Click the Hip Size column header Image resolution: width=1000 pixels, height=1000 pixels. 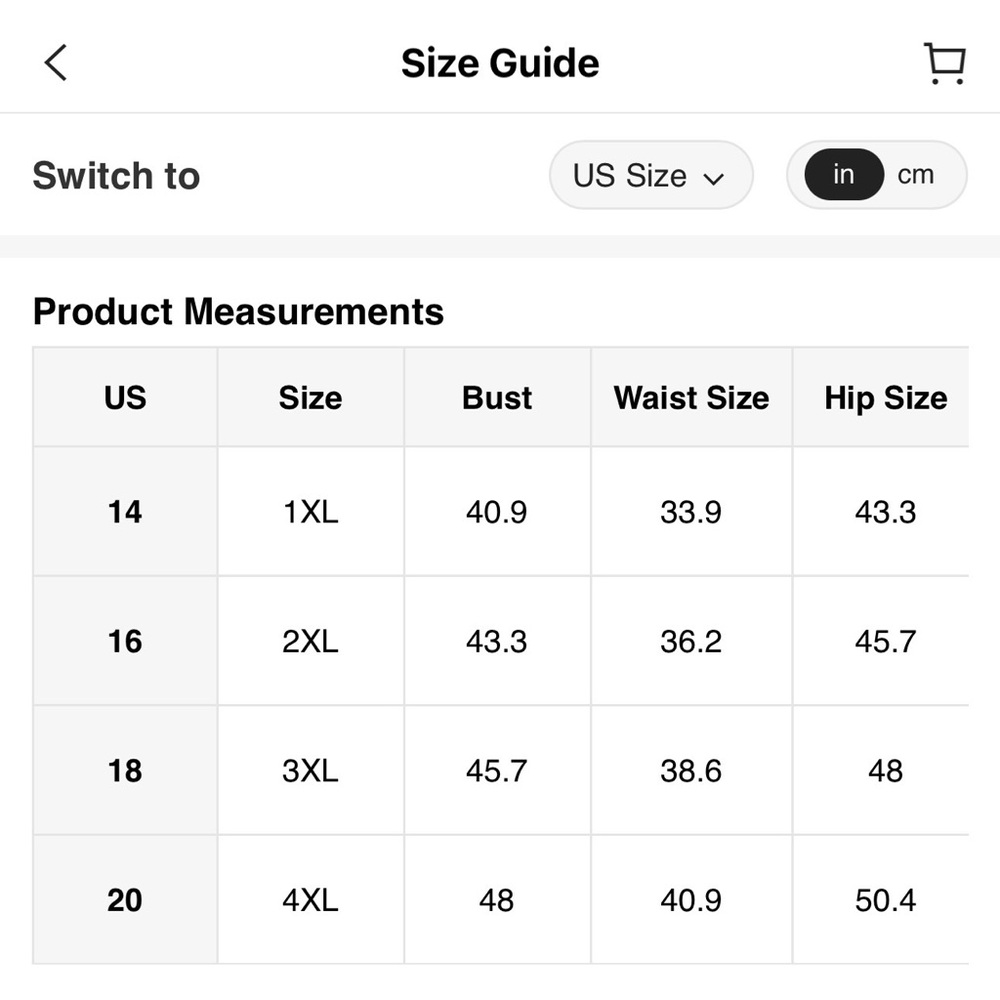[x=885, y=398]
